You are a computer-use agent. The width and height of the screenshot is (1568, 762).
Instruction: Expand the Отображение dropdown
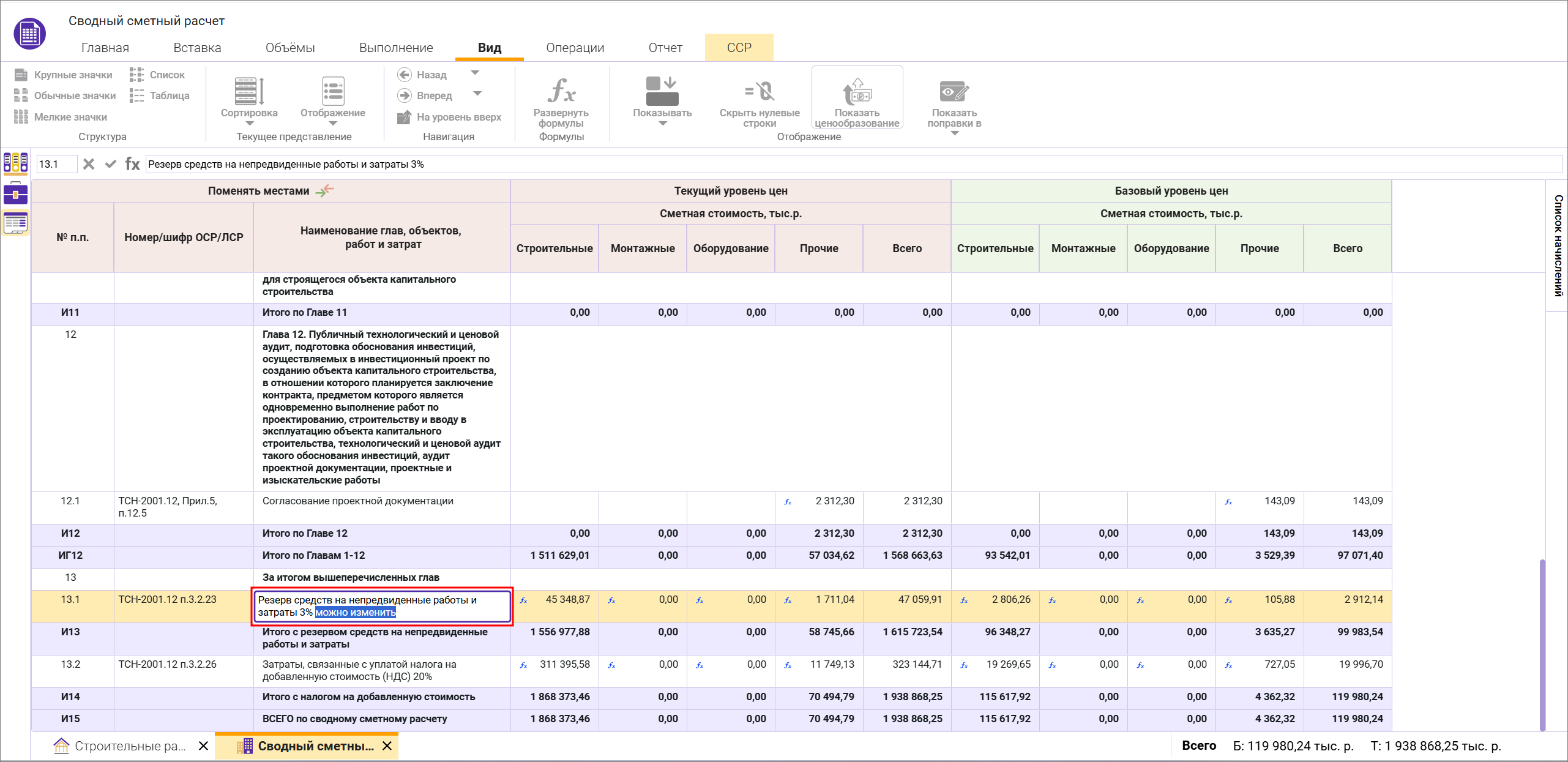[x=332, y=124]
